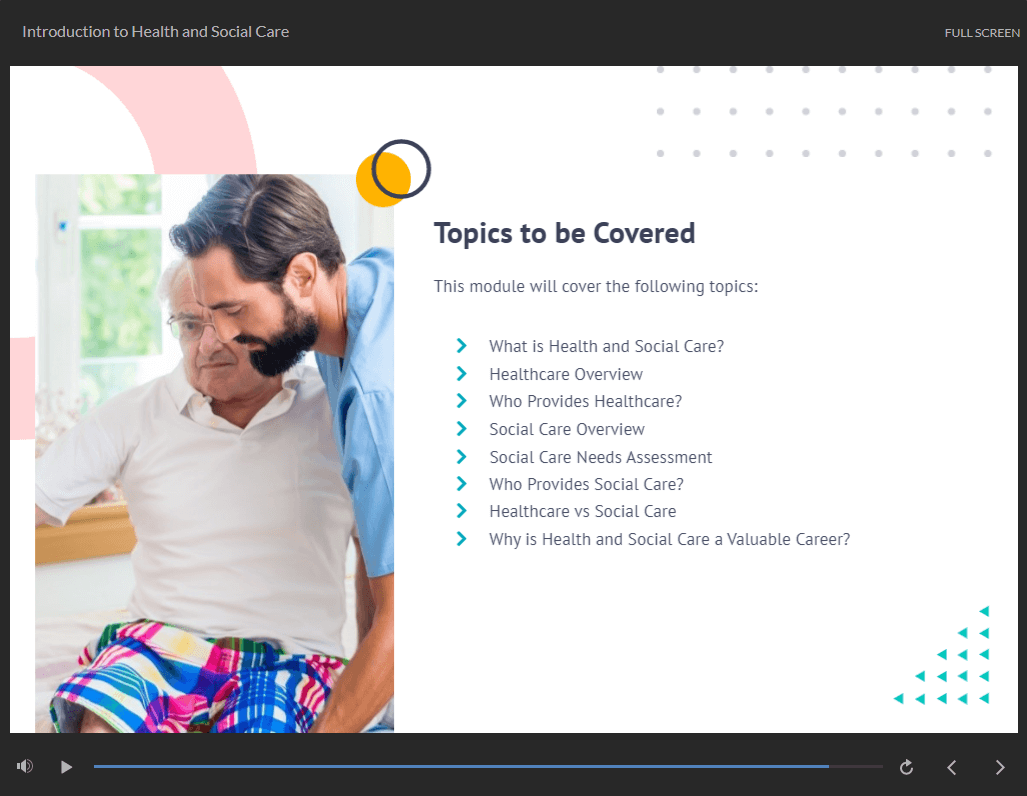This screenshot has width=1027, height=796.
Task: Click chevron next to Social Care Overview
Action: [461, 429]
